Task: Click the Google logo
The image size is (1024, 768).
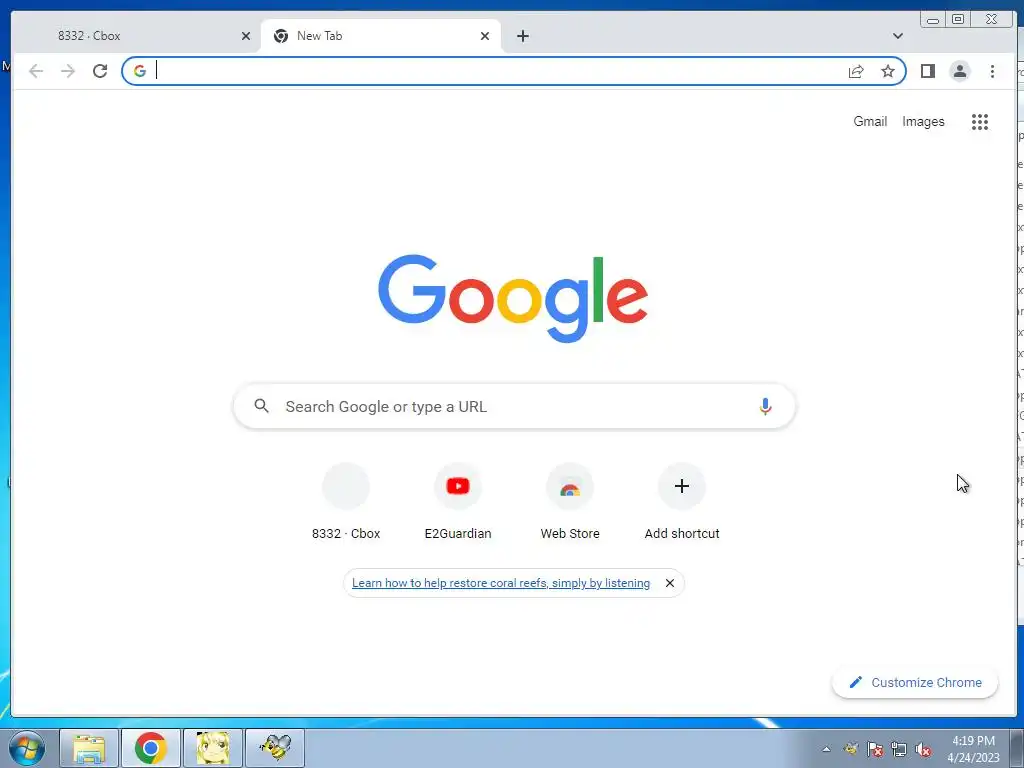Action: point(513,298)
